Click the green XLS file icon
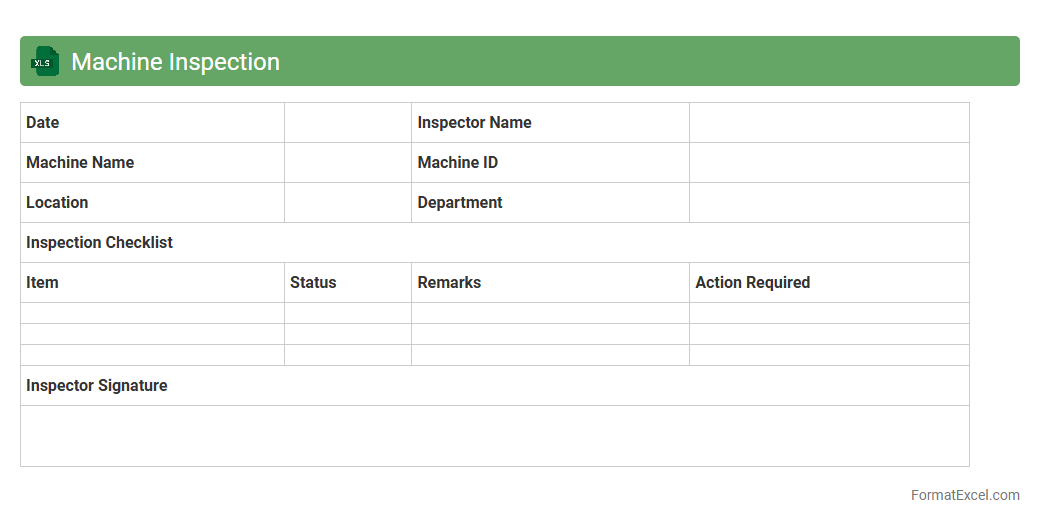This screenshot has height=524, width=1040. click(45, 61)
